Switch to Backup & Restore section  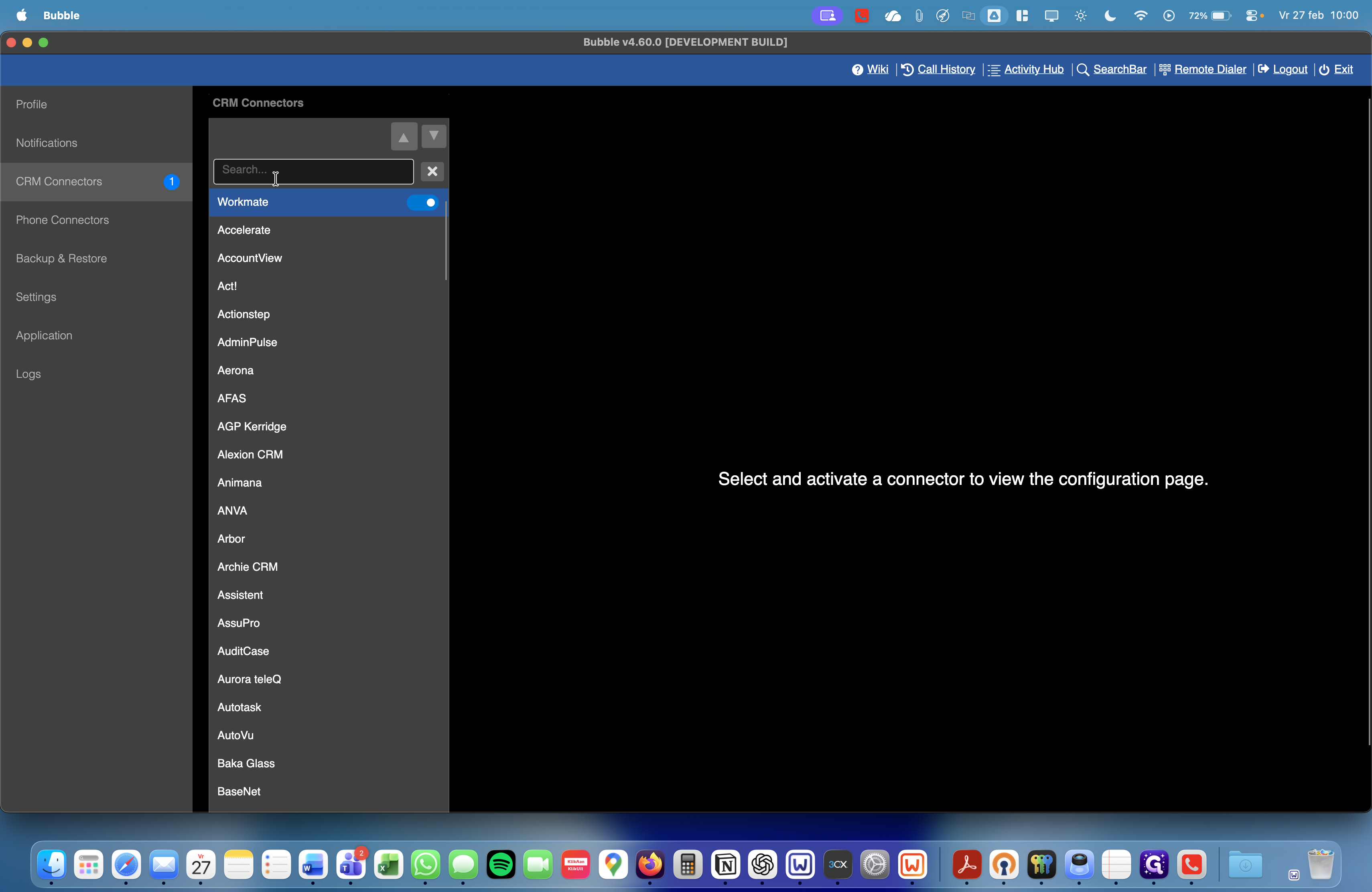[61, 259]
